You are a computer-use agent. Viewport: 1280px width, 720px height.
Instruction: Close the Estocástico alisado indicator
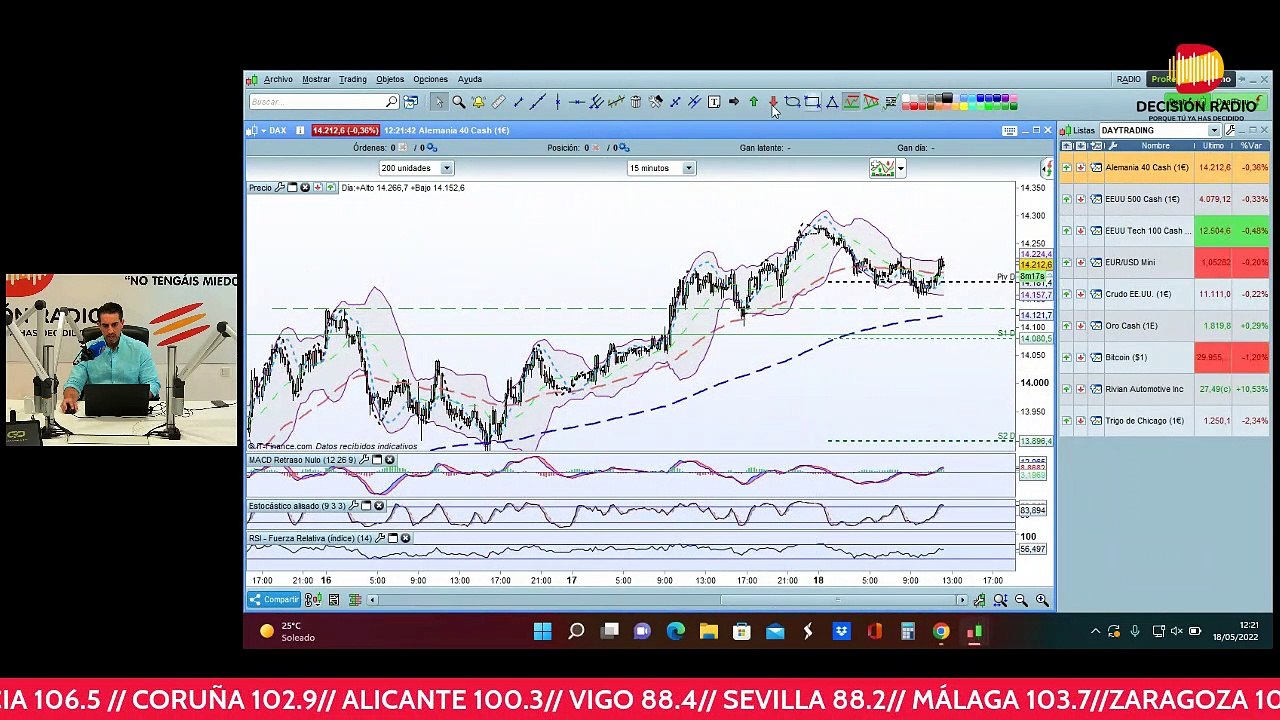(x=379, y=506)
